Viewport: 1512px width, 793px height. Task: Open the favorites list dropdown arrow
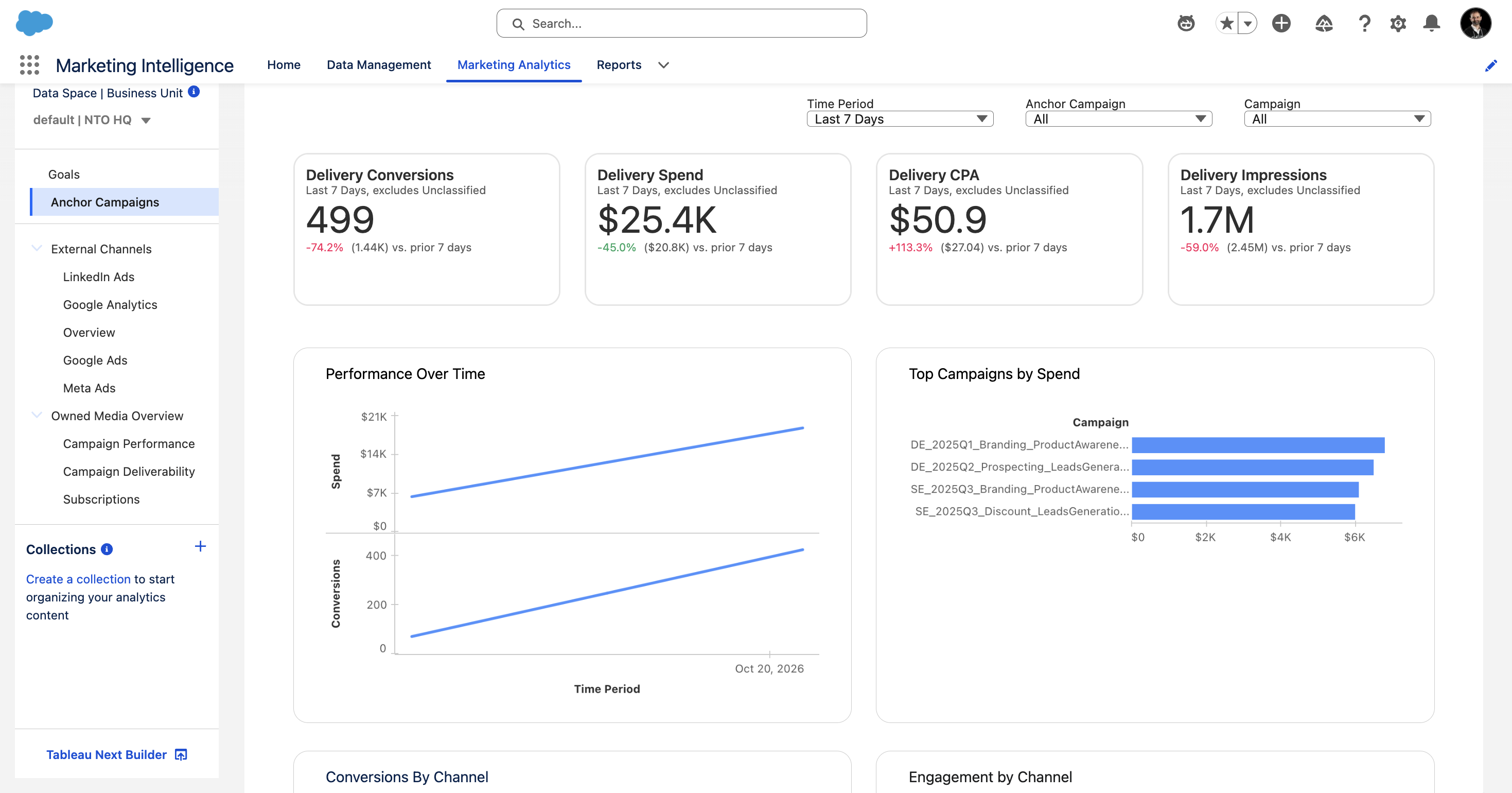(x=1247, y=24)
